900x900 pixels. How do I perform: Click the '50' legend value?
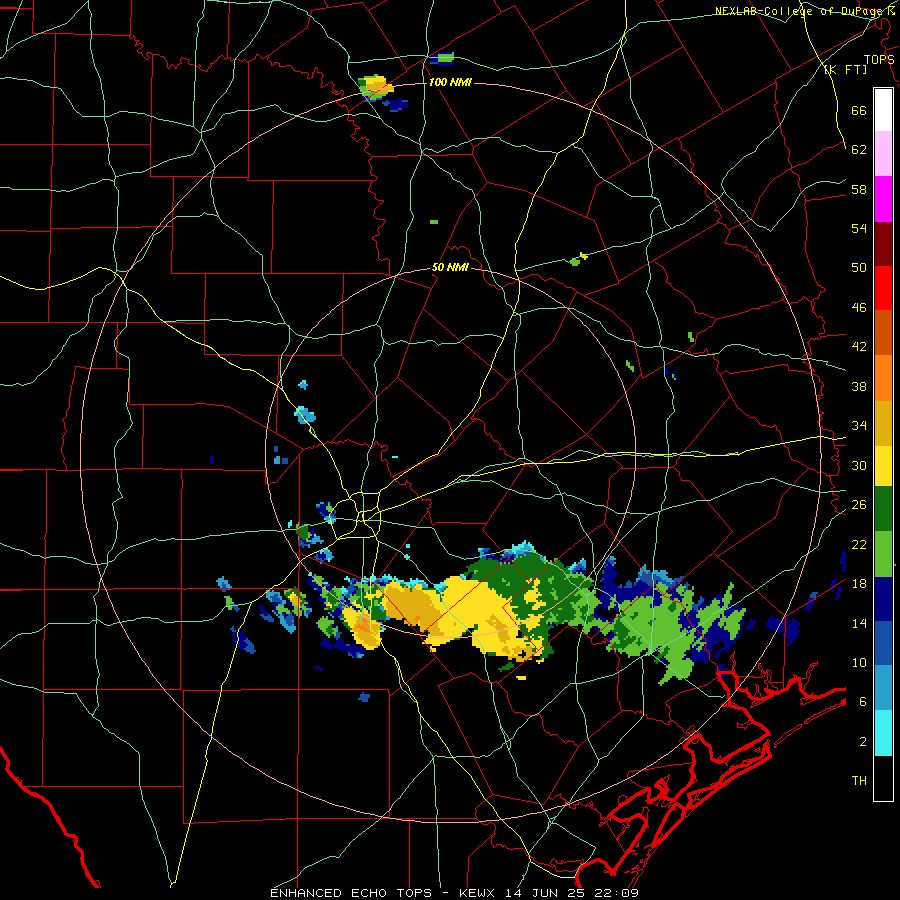pos(859,267)
